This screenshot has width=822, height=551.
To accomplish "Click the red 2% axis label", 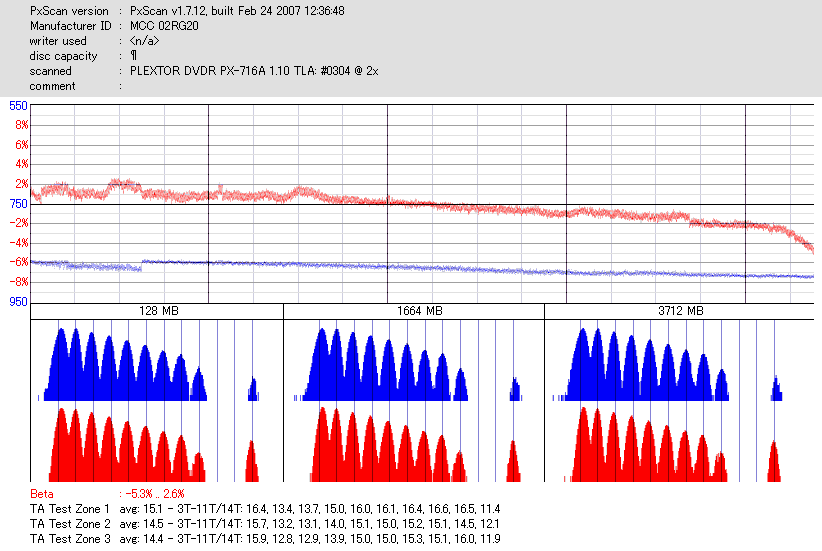I will pyautogui.click(x=21, y=184).
